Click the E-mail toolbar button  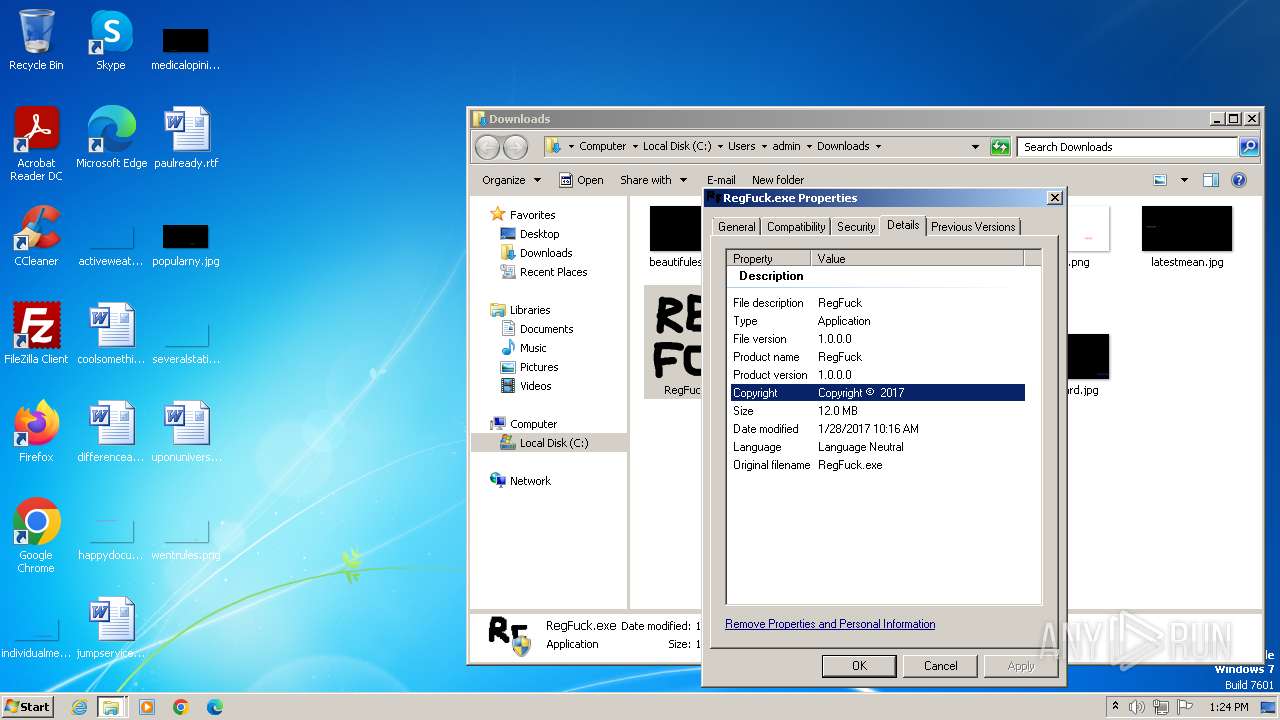721,180
